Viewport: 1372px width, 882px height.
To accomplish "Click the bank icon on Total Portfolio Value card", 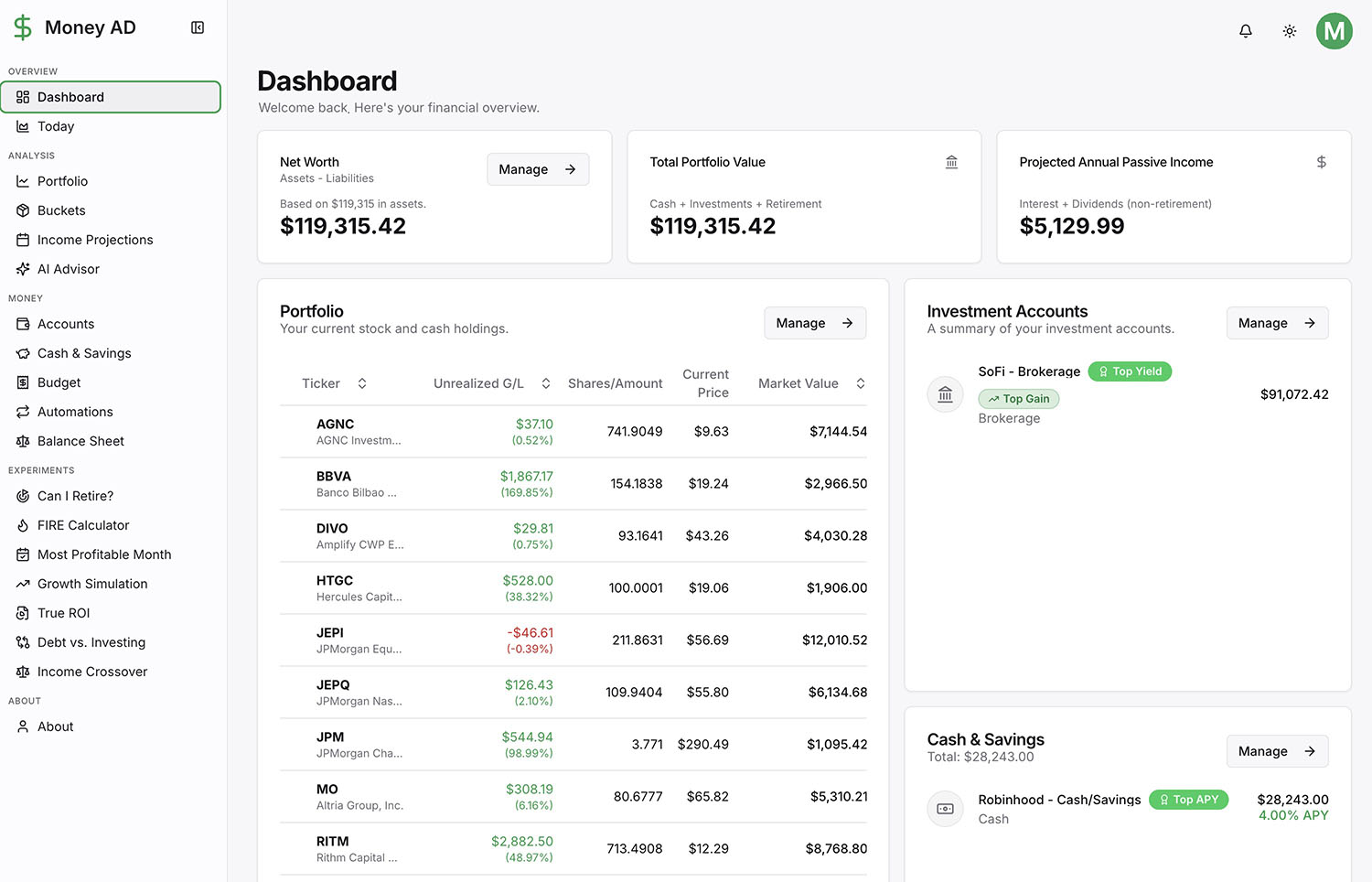I will 951,162.
